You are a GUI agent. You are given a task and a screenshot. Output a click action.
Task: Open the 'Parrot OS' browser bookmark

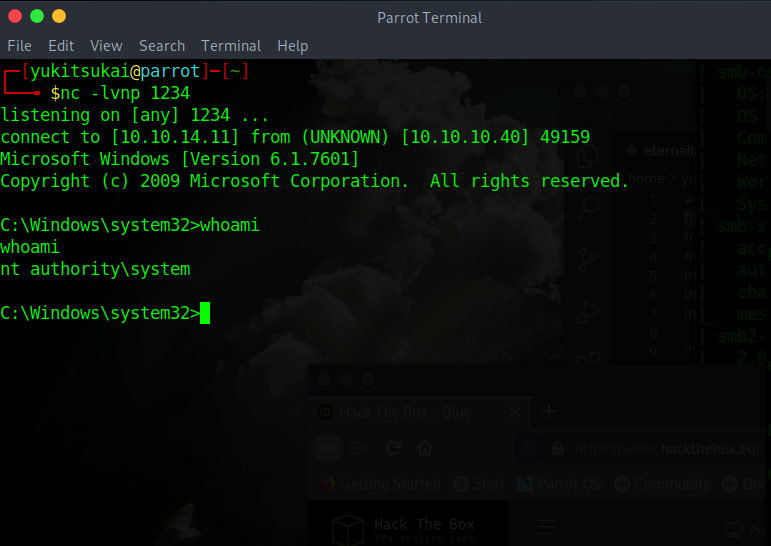560,484
